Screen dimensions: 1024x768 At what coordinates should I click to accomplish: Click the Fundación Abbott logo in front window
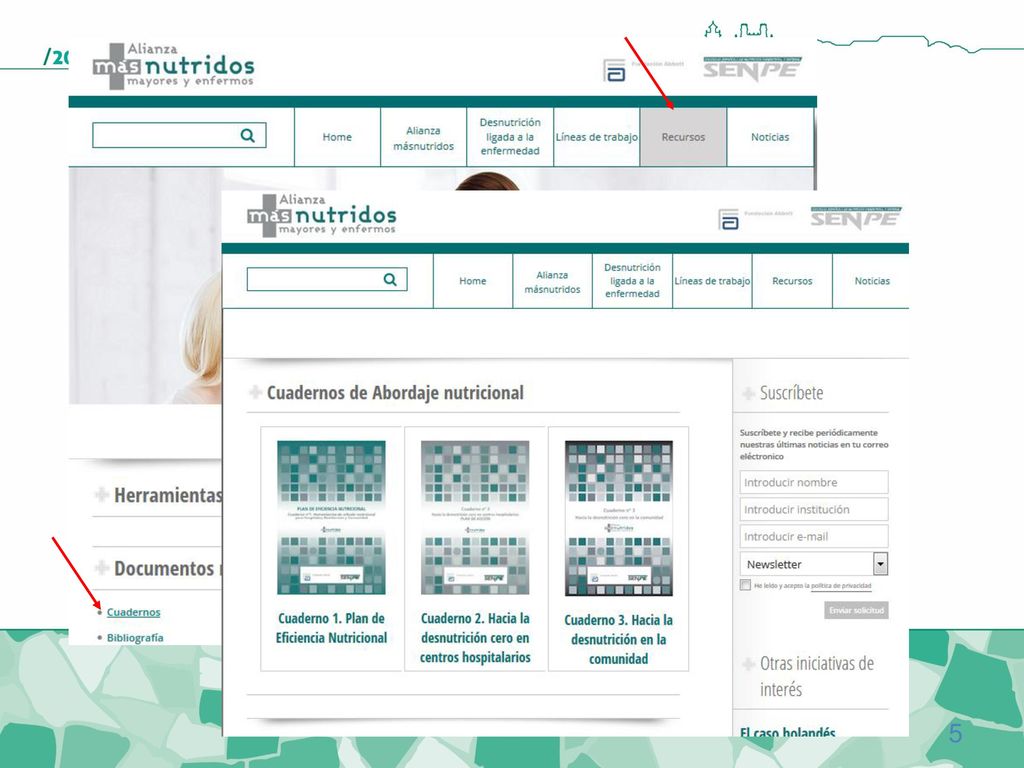click(x=755, y=219)
